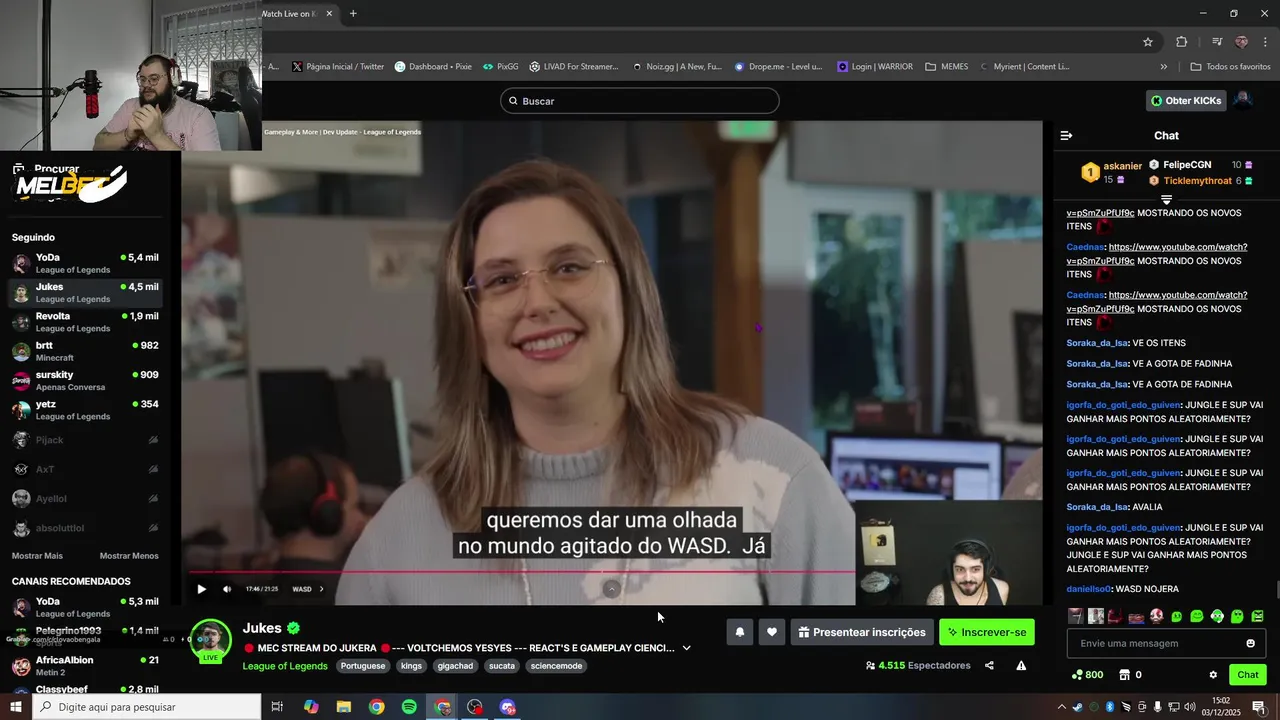1280x720 pixels.
Task: Click the green Inscrever-se button
Action: [987, 632]
